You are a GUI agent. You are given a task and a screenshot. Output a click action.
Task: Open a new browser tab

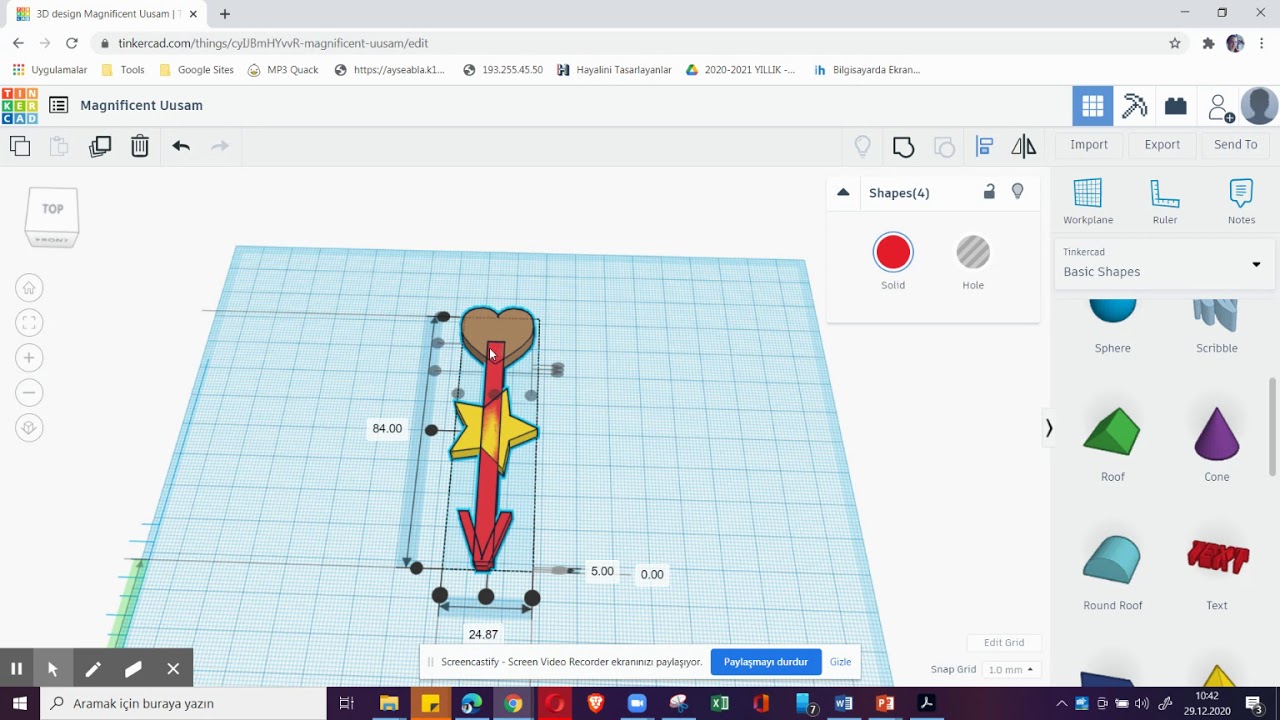(224, 14)
